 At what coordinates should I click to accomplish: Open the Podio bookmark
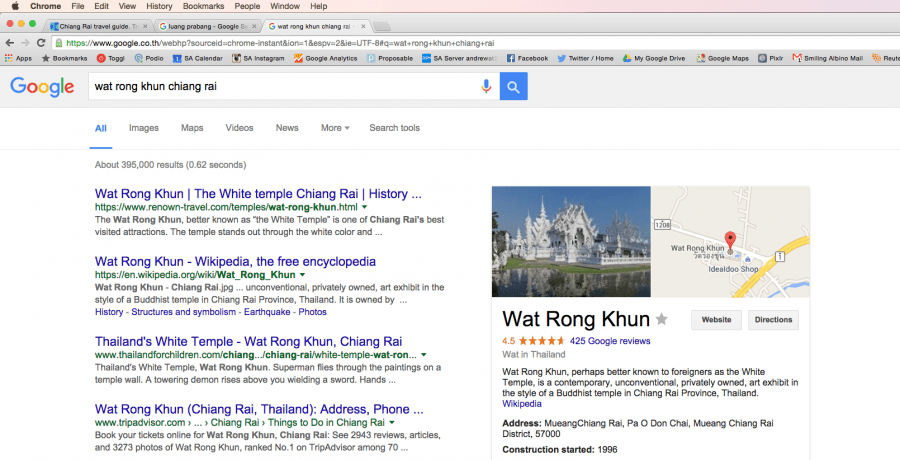tap(149, 58)
